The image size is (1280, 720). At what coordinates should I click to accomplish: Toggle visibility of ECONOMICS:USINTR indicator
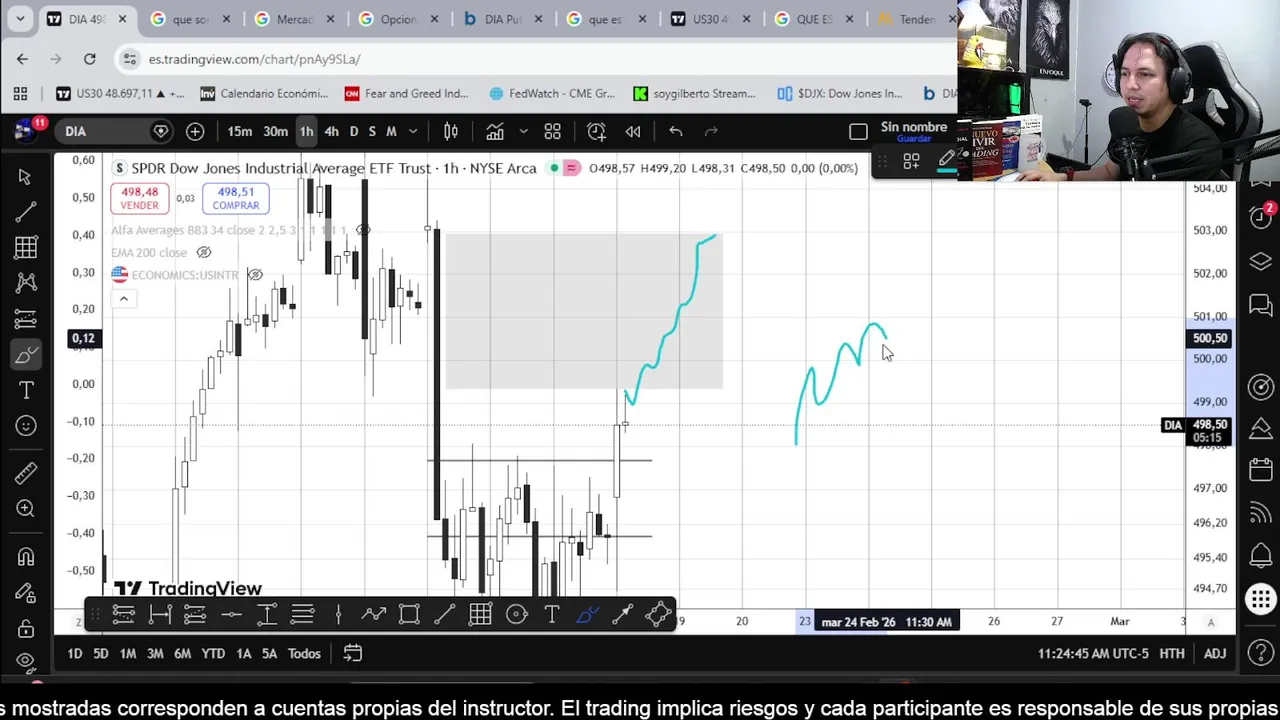pos(255,275)
